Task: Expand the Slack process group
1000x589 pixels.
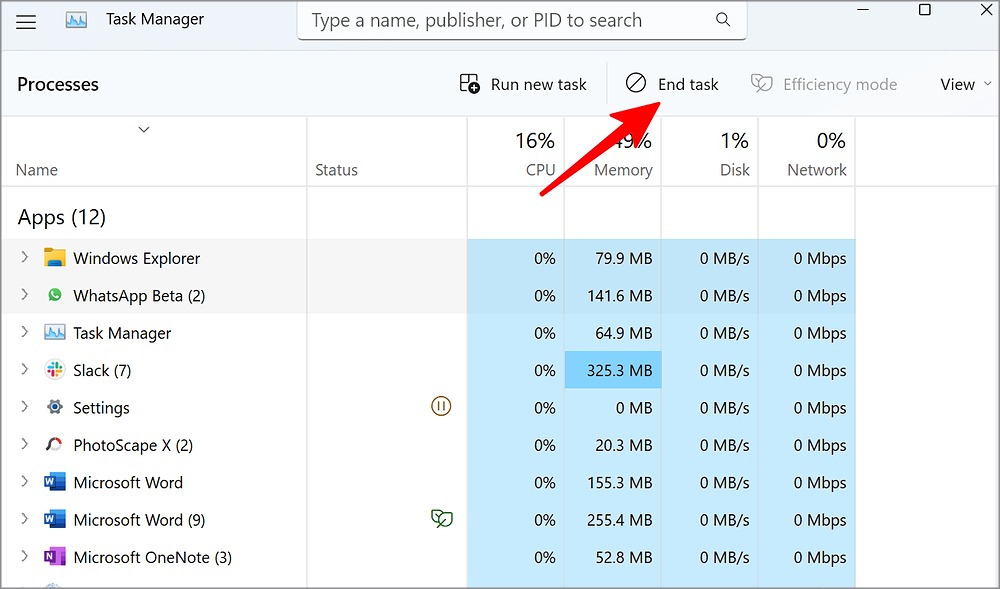Action: point(25,370)
